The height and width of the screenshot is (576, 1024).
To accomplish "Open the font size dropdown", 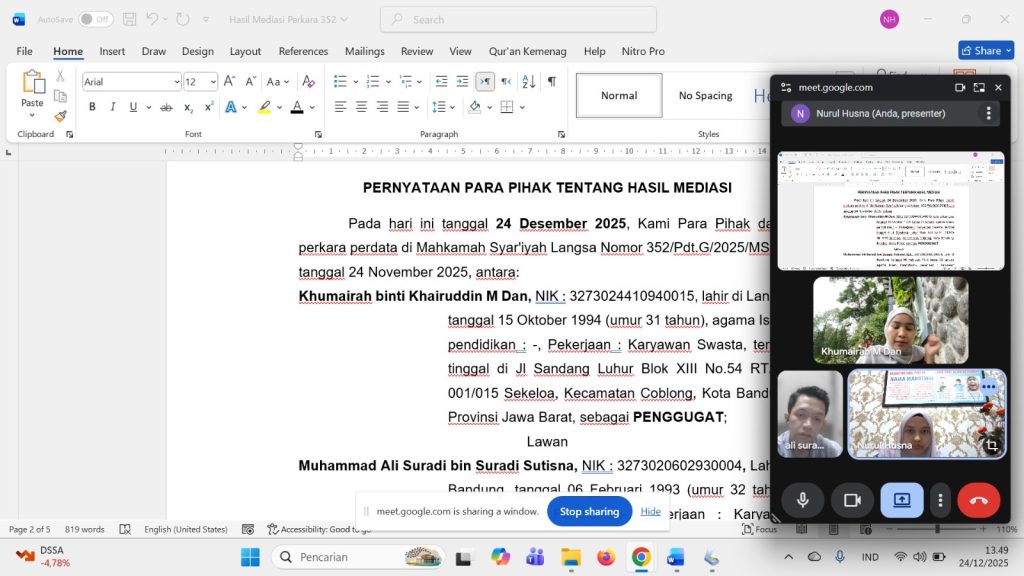I will (213, 82).
